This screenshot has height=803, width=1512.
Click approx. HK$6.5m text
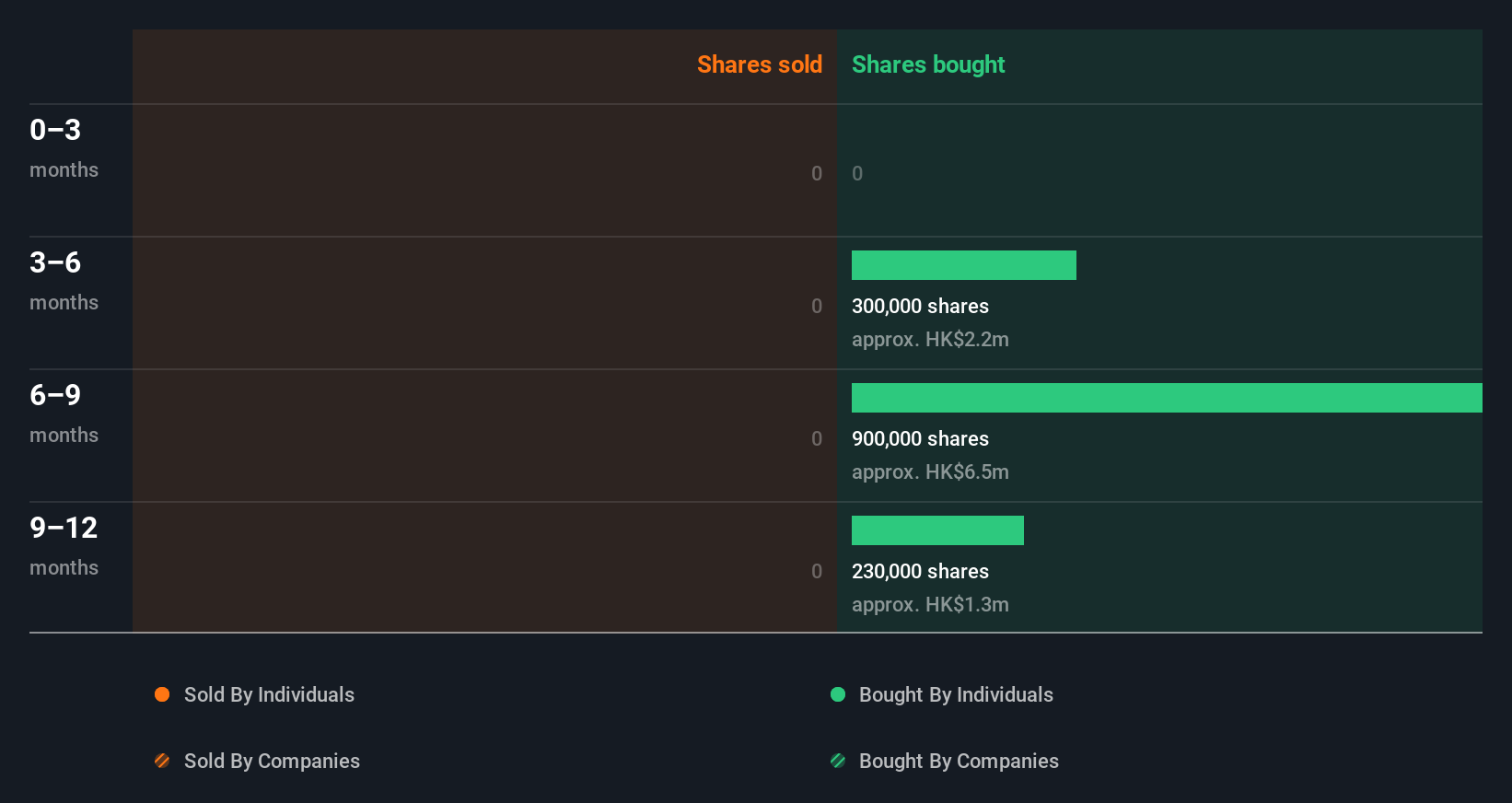click(930, 472)
